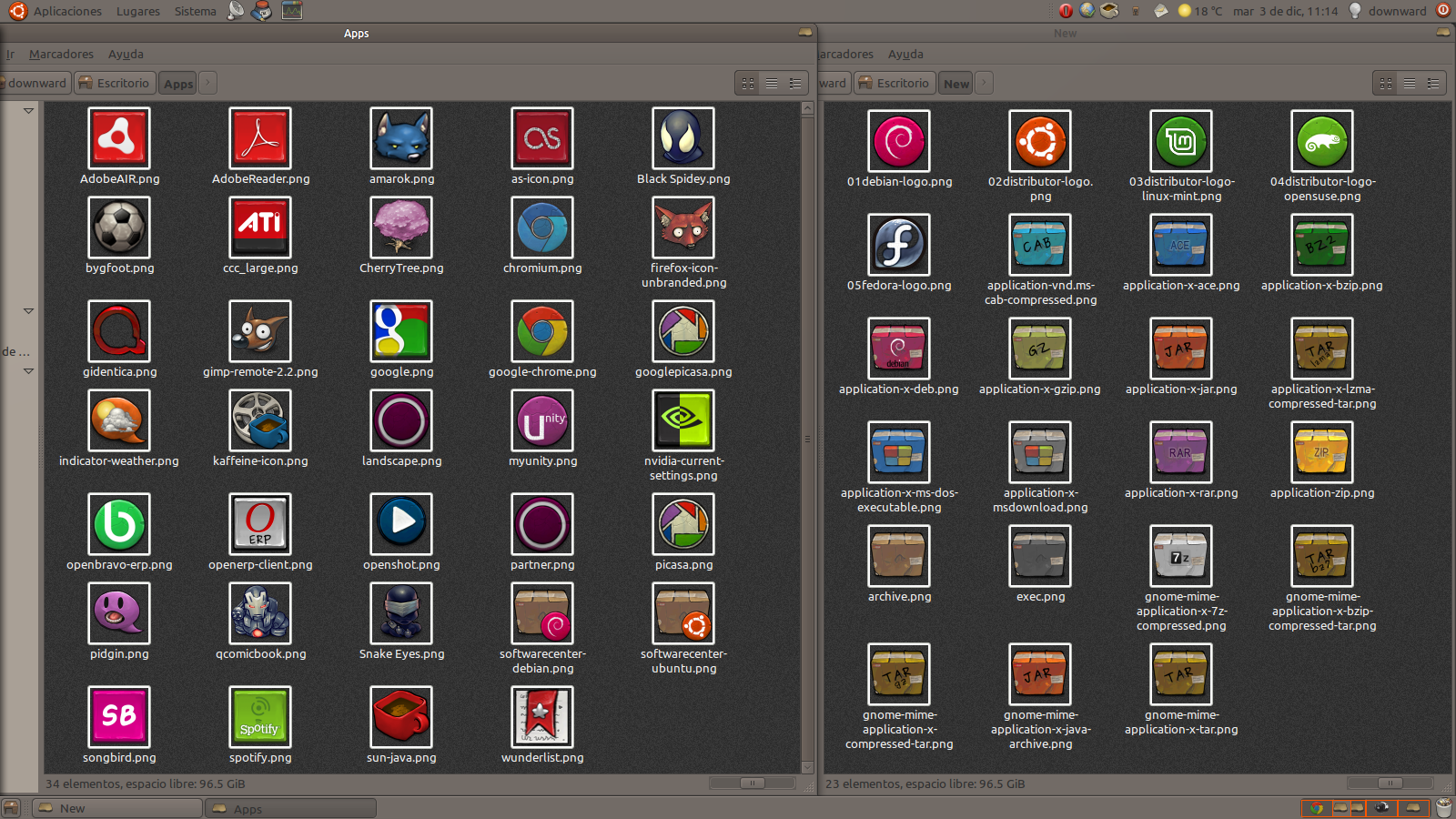1456x819 pixels.
Task: Open the Aplicaciones menu
Action: (x=67, y=11)
